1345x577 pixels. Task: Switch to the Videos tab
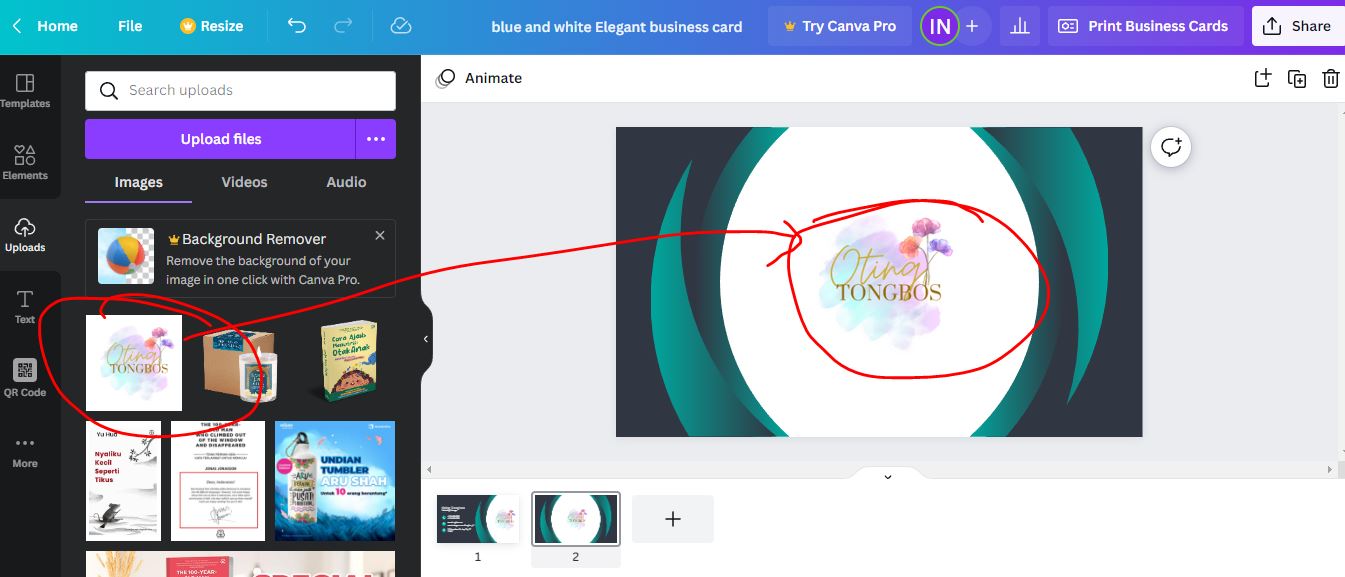tap(245, 182)
